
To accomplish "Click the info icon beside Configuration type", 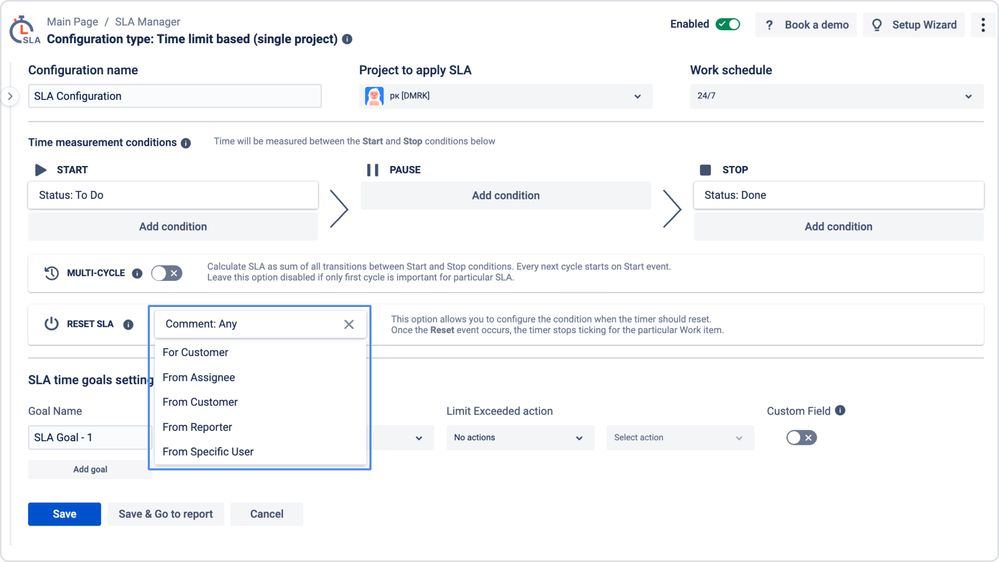I will point(347,40).
